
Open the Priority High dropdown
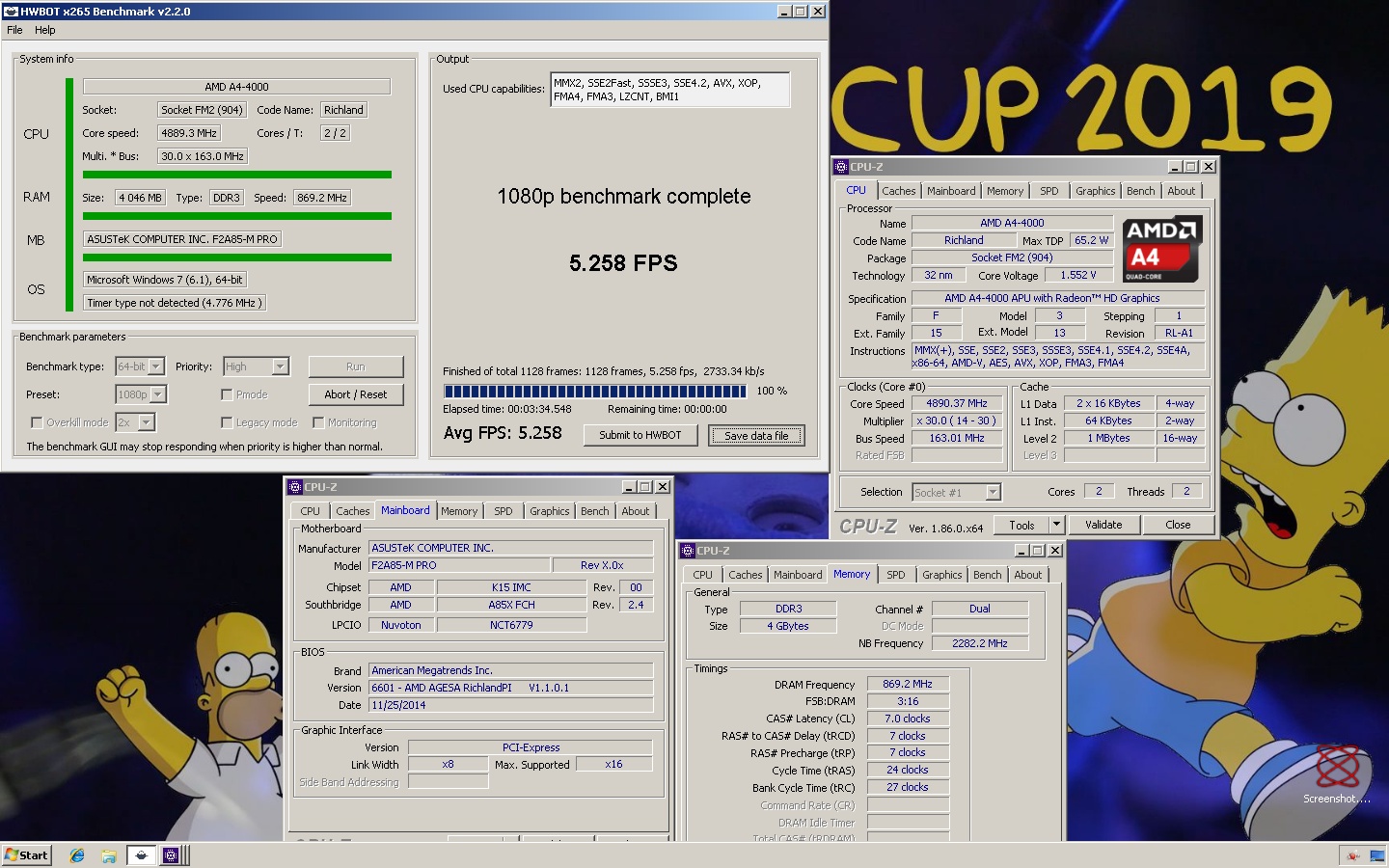click(256, 366)
